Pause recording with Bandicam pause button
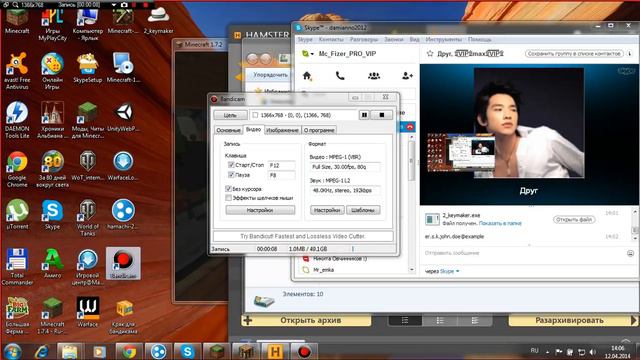Viewport: 640px width, 360px height. click(x=364, y=115)
